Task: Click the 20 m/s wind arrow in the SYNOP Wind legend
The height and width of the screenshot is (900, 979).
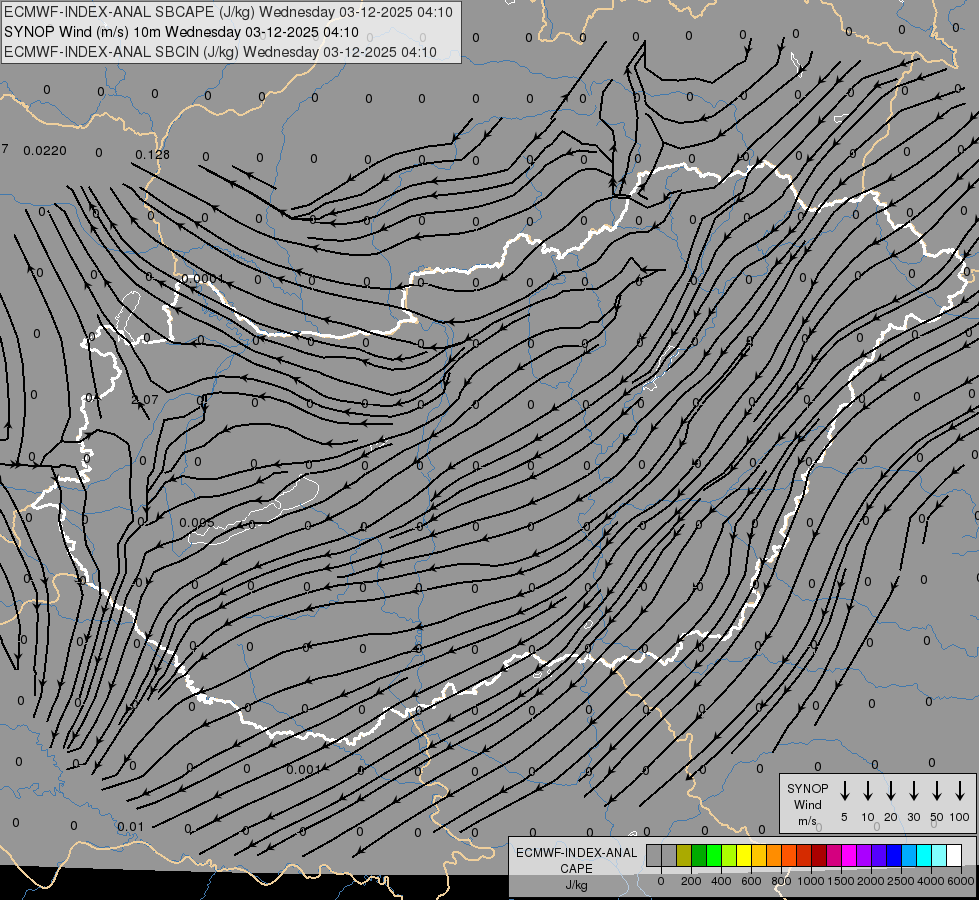Action: coord(891,791)
